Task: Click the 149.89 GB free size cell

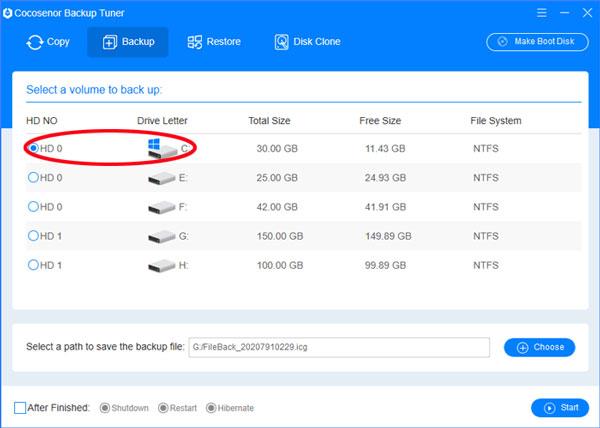Action: 388,236
